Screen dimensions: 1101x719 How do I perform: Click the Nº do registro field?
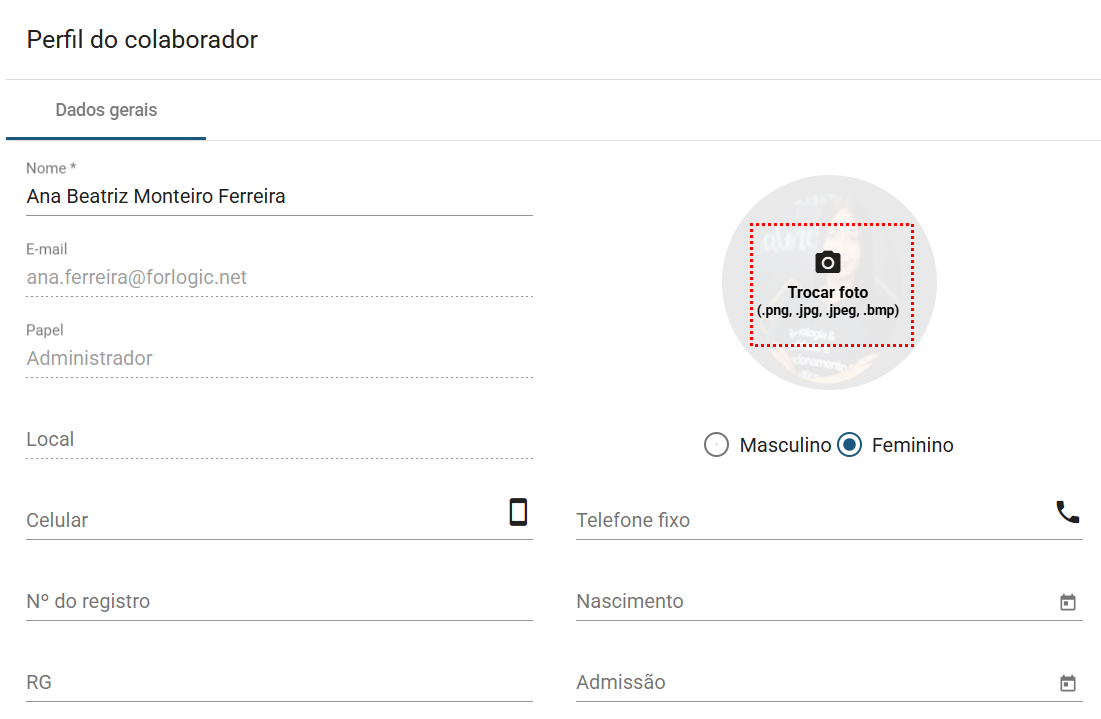278,602
